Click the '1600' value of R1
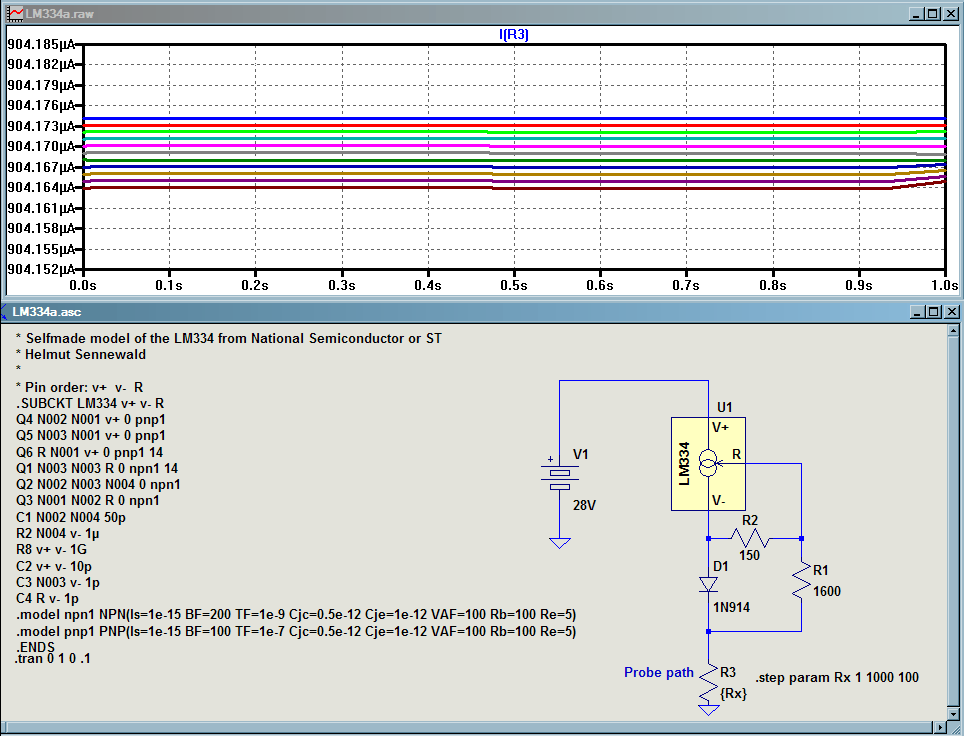 click(827, 592)
